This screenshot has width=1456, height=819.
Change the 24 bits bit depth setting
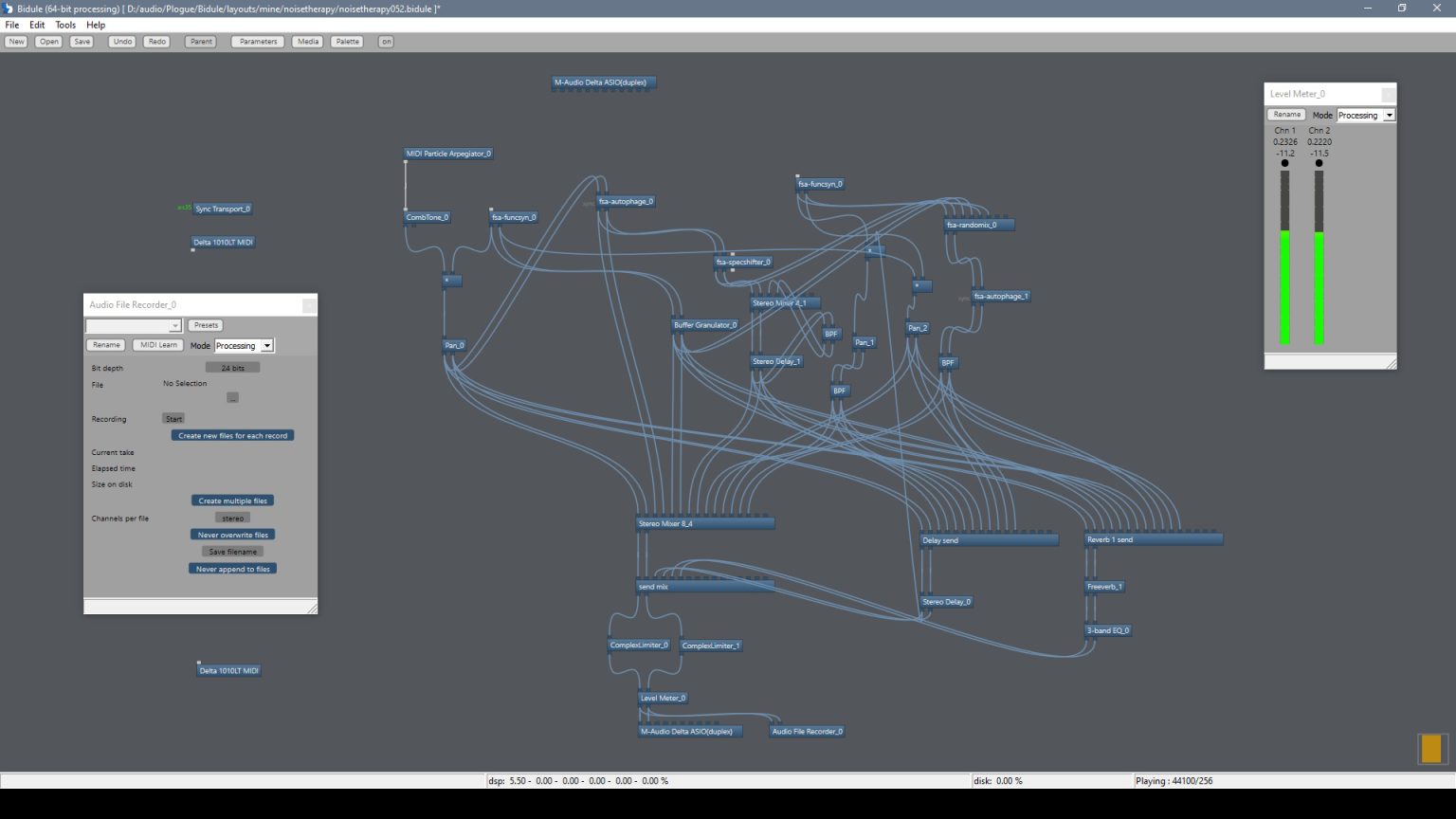pyautogui.click(x=232, y=368)
